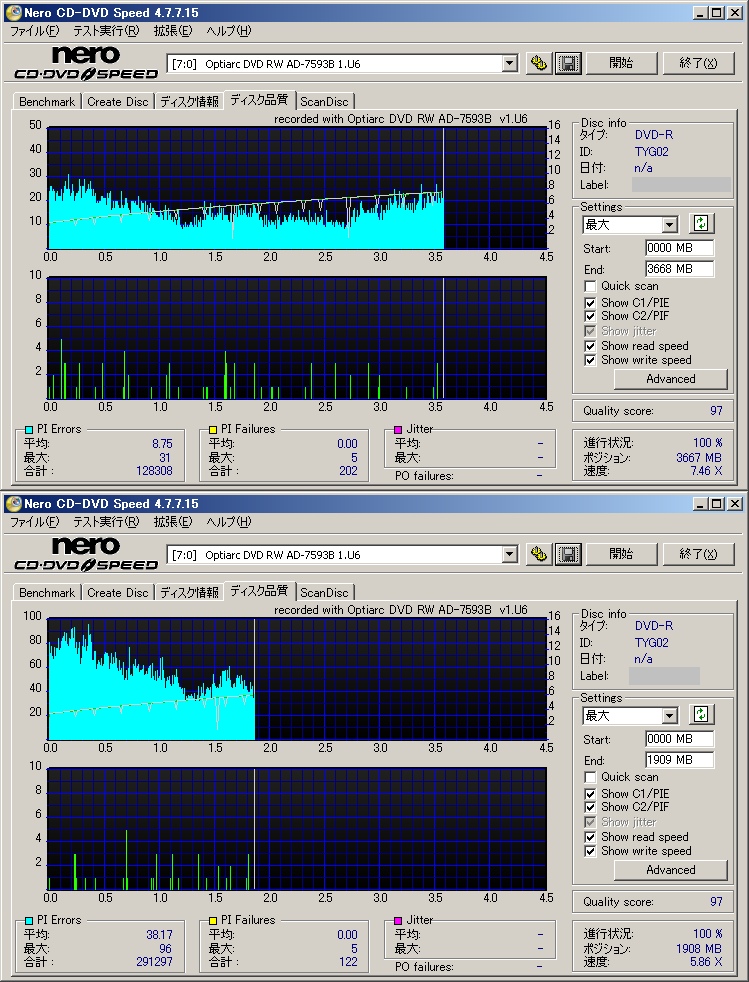Open テスト実行(R) menu in top window
This screenshot has height=982, width=749.
tap(106, 31)
